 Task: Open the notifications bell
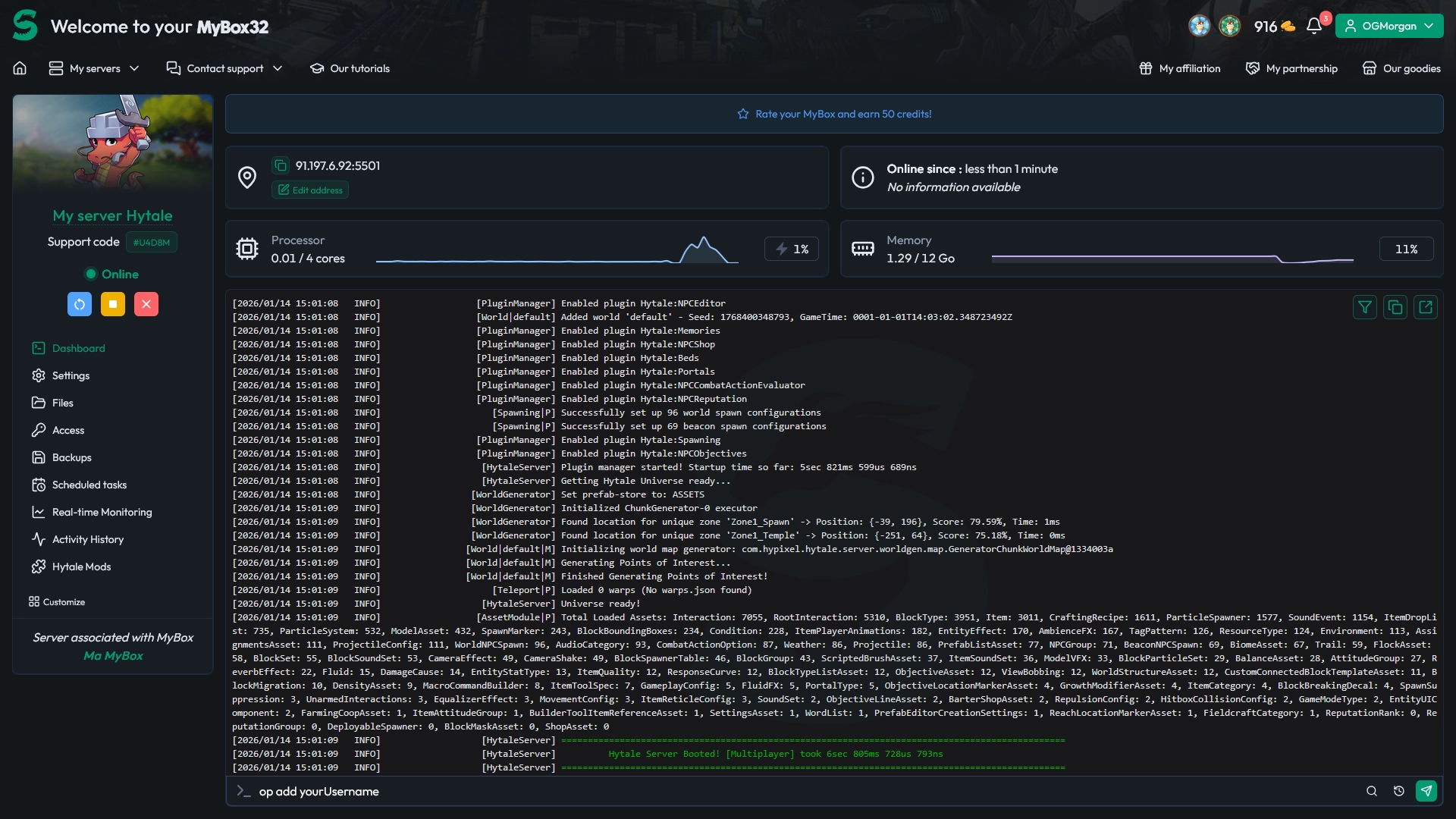[x=1314, y=26]
